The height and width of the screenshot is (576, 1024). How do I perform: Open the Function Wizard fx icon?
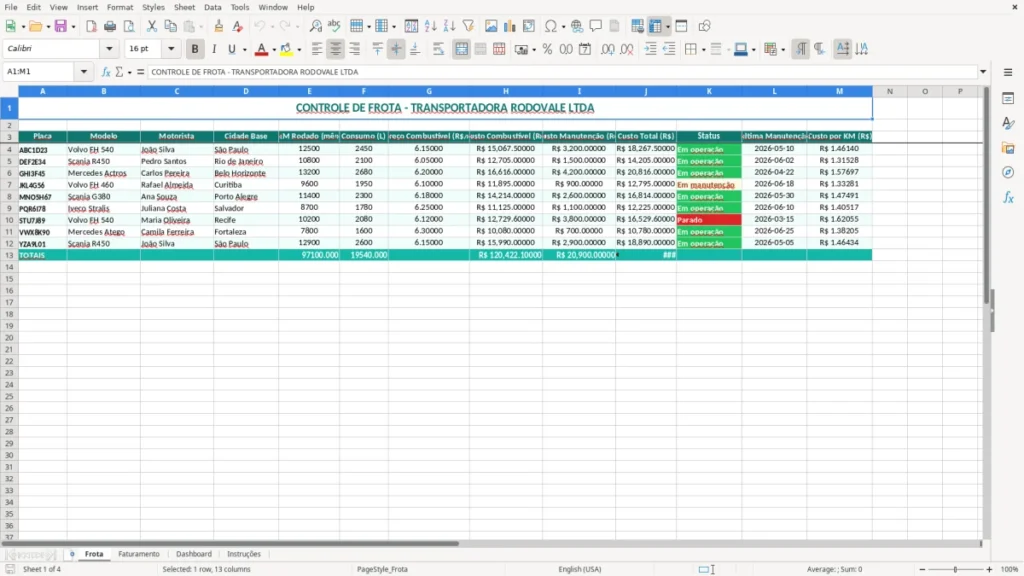point(106,72)
